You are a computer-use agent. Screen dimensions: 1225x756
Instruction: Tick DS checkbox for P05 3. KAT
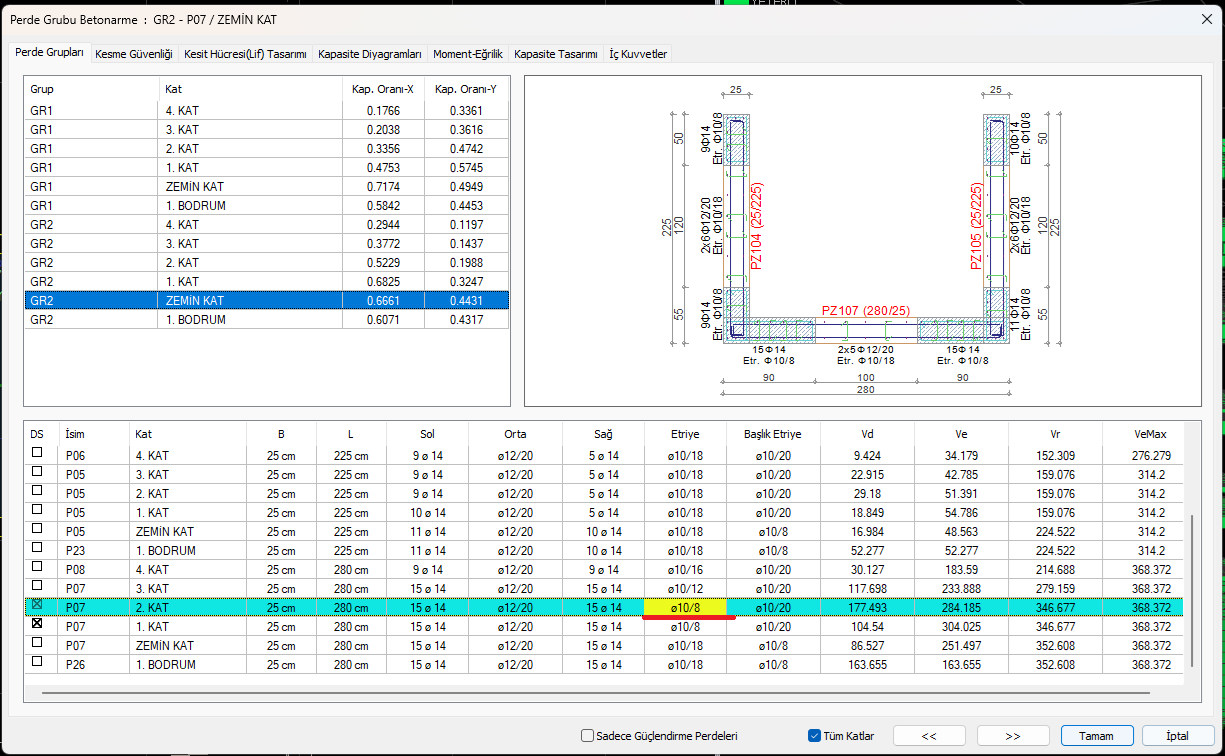point(38,473)
